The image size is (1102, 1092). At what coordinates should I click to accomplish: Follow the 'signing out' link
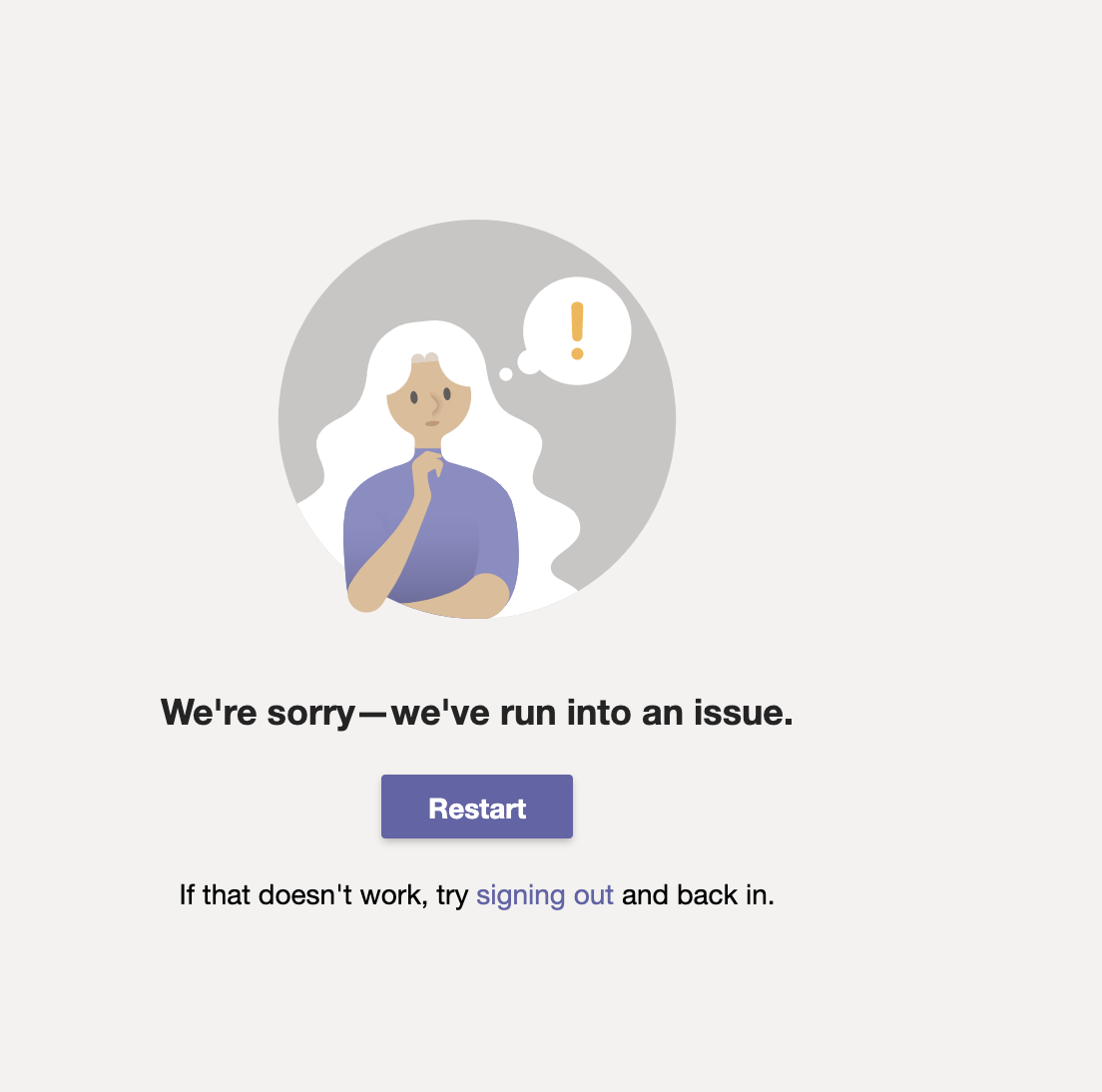[545, 895]
